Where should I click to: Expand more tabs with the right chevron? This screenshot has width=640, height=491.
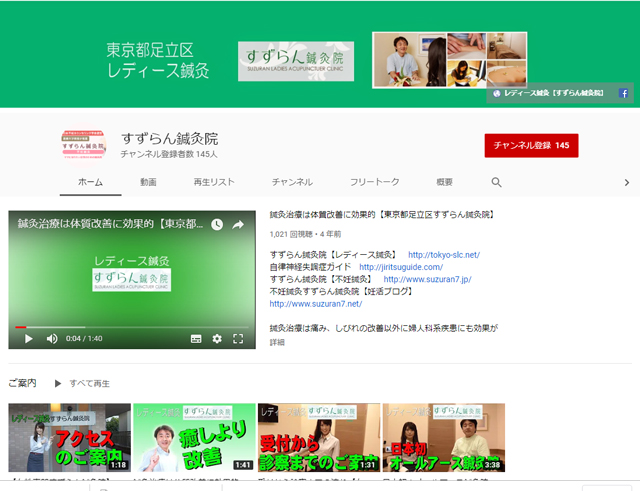pos(627,182)
